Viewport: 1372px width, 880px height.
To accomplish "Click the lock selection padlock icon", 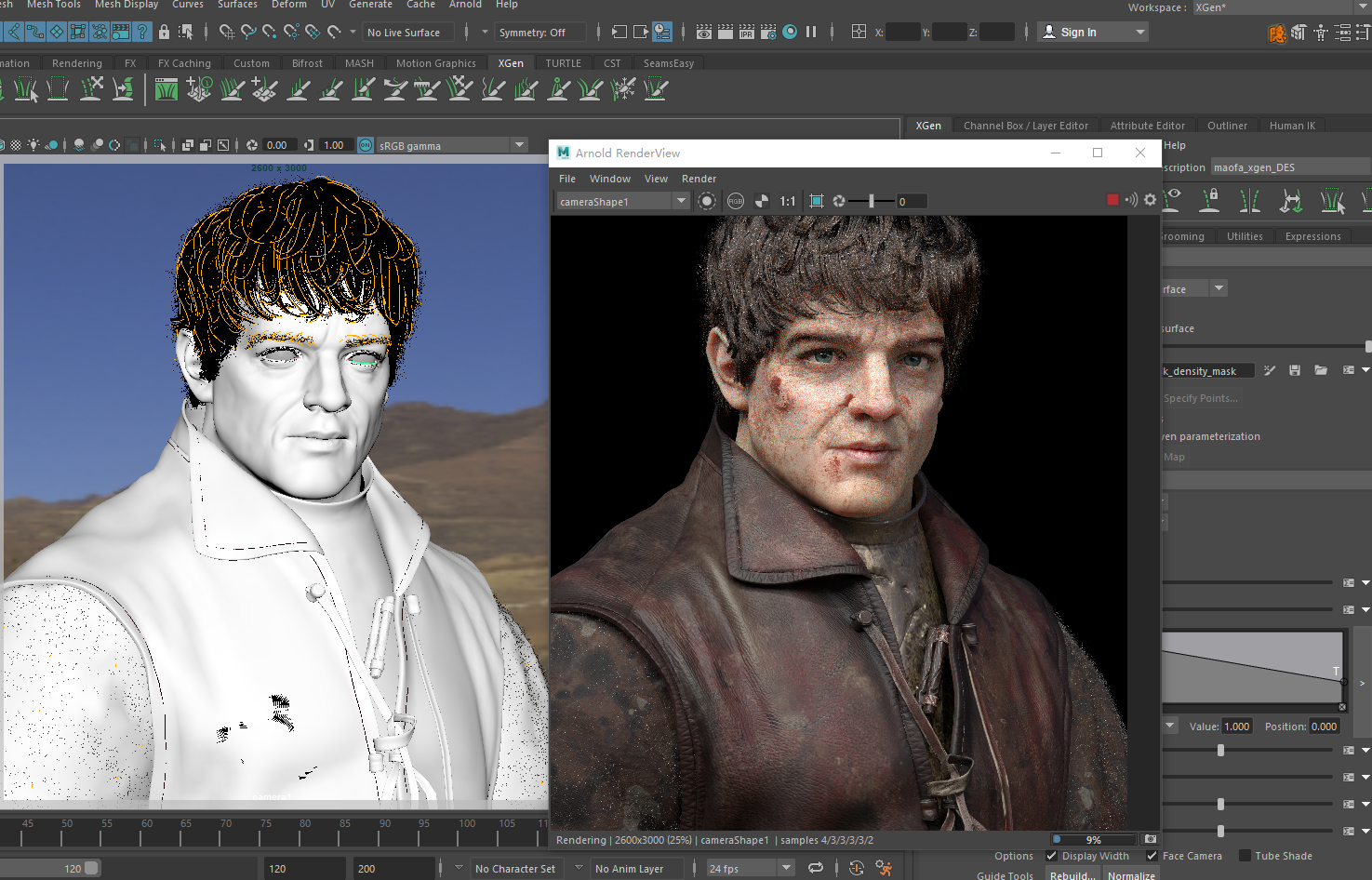I will [164, 32].
